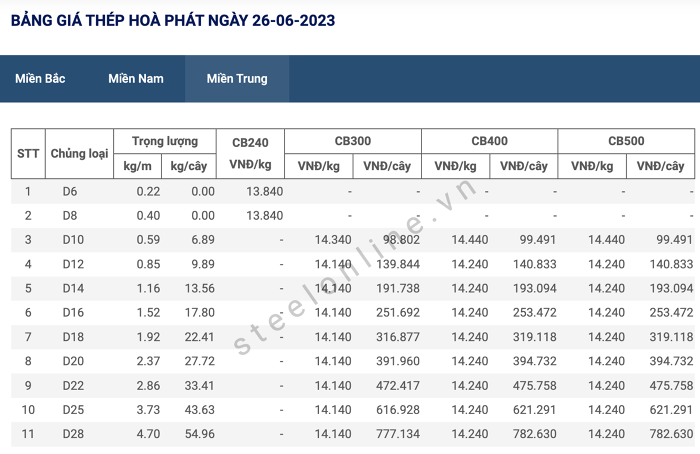The width and height of the screenshot is (700, 454).
Task: Select the D25 product cell
Action: tap(73, 410)
